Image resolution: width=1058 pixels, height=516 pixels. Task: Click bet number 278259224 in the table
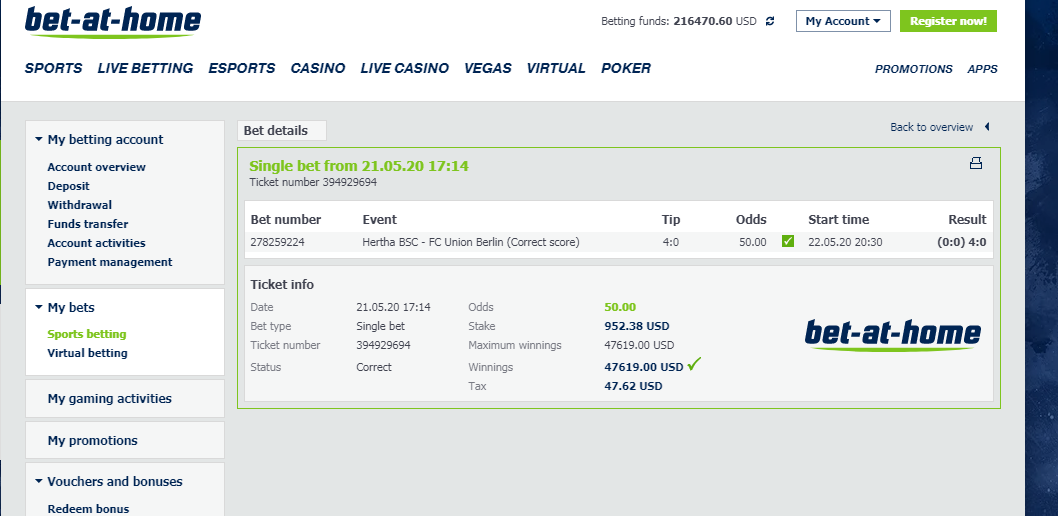pyautogui.click(x=277, y=242)
